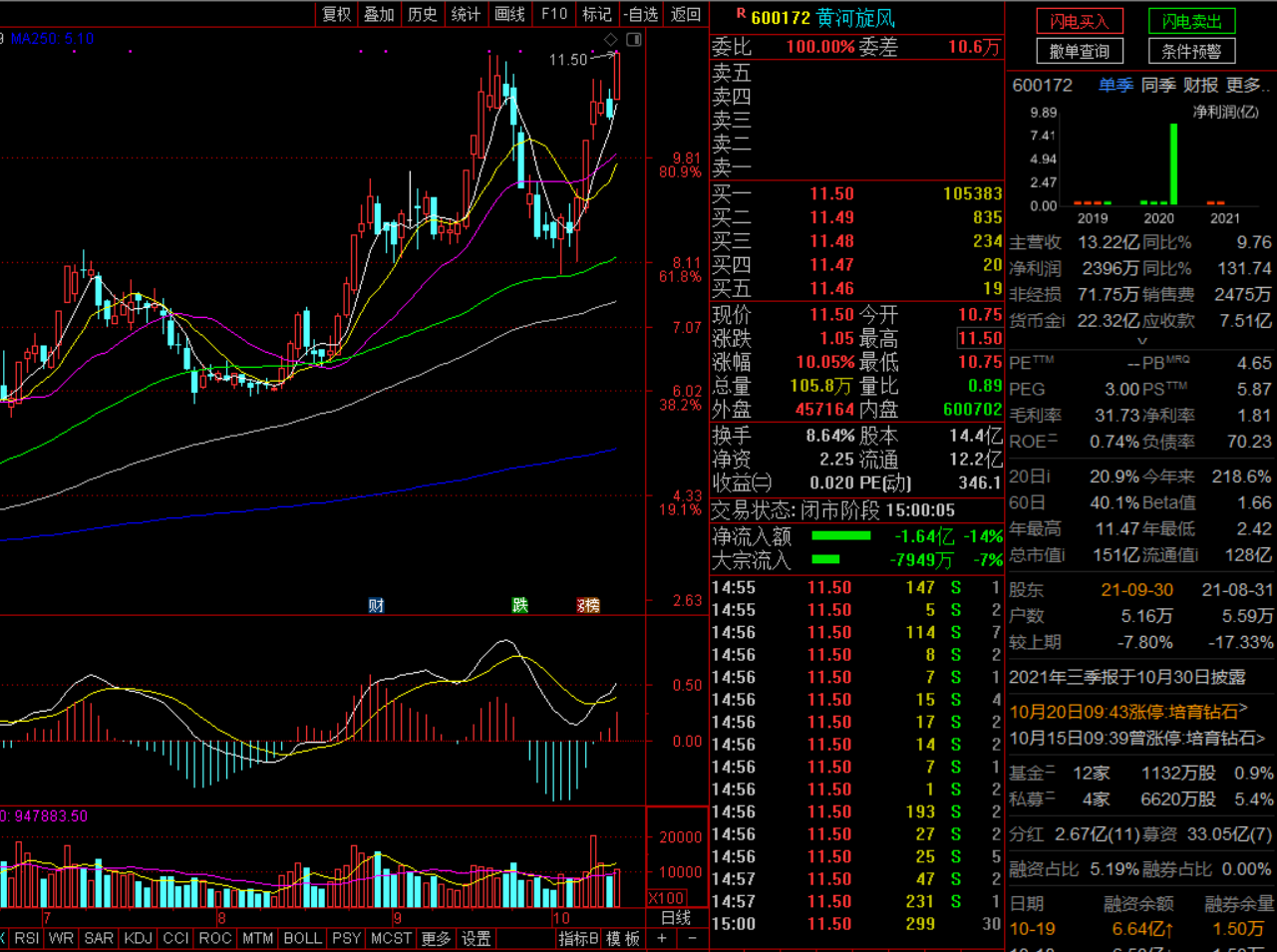Click the 返回 back button
The width and height of the screenshot is (1277, 952).
(686, 14)
